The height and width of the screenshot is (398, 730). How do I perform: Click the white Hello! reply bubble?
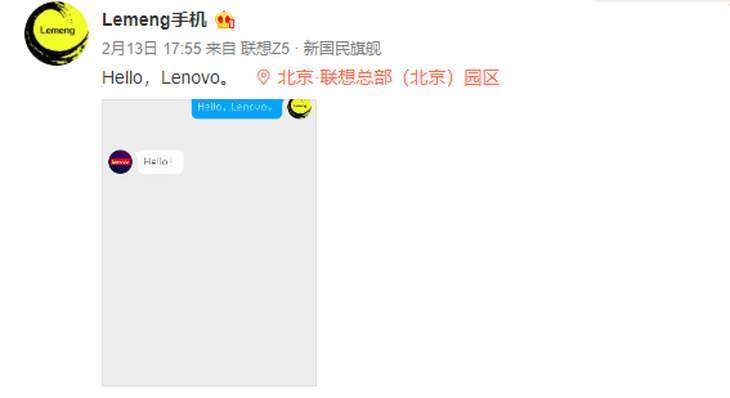pos(160,162)
